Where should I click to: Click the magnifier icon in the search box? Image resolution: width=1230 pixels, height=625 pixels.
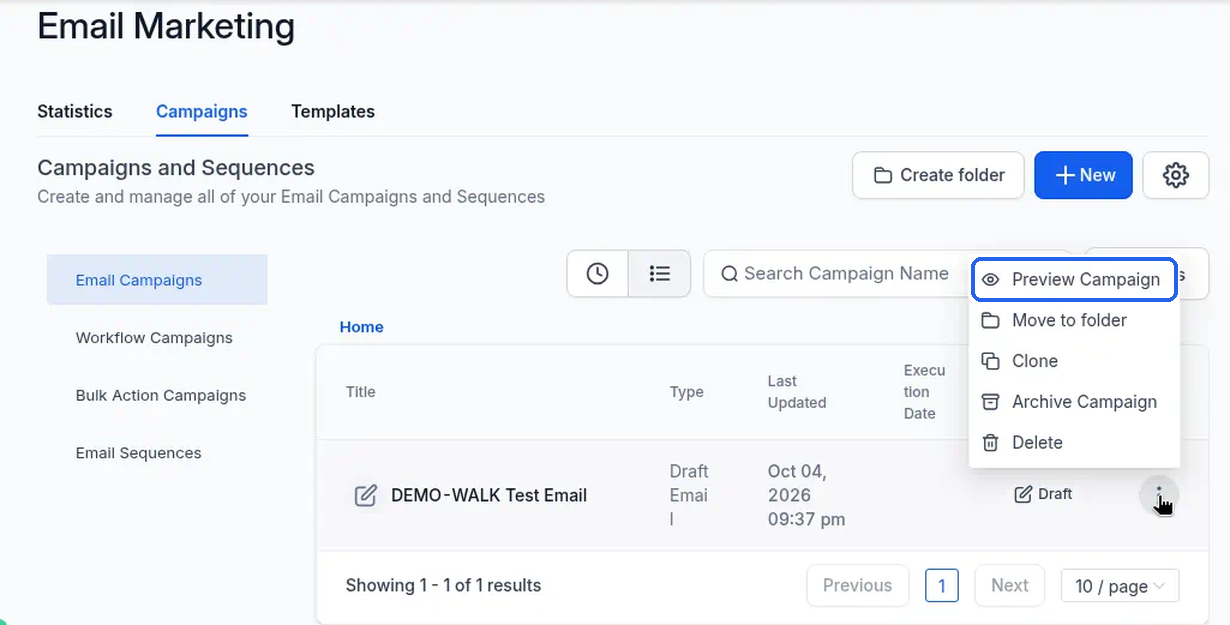(x=729, y=274)
